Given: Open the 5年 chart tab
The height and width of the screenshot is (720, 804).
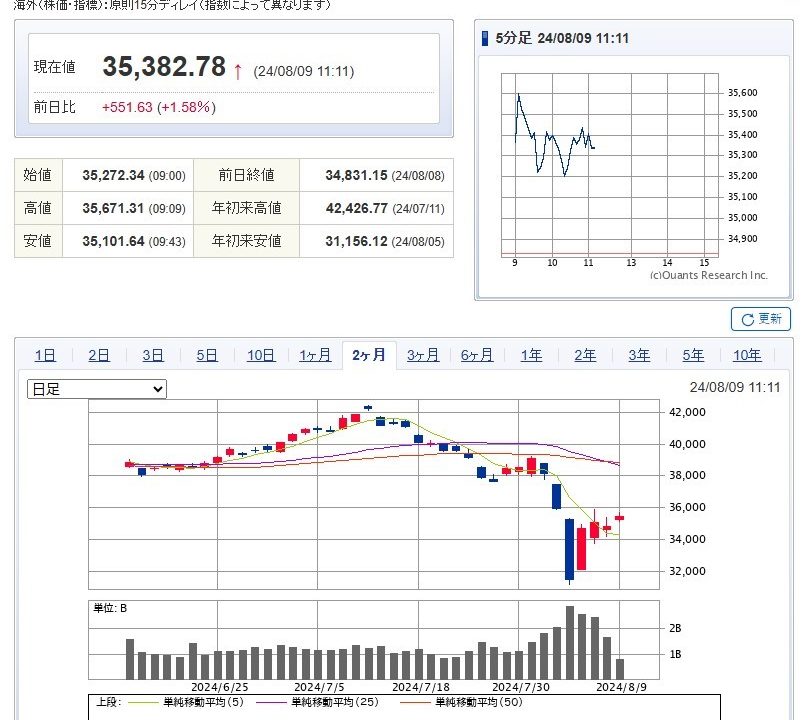Looking at the screenshot, I should click(693, 355).
